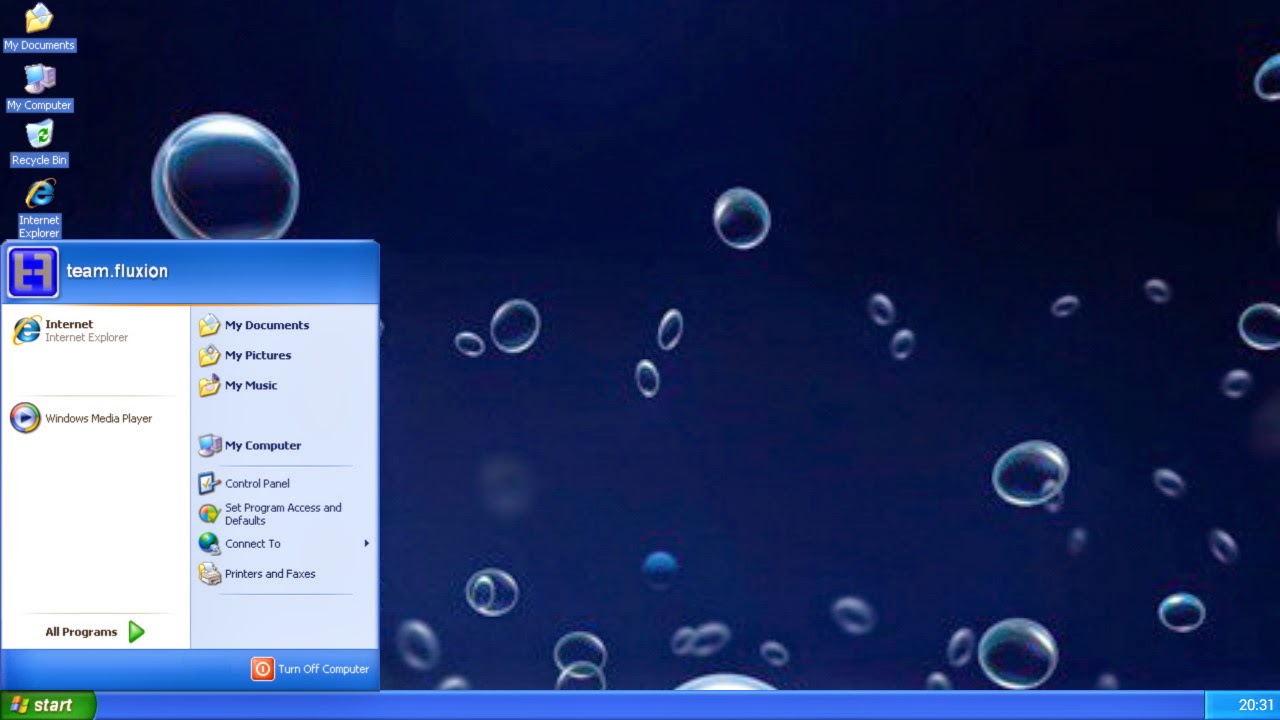
Task: Open Printers and Faxes
Action: point(270,574)
